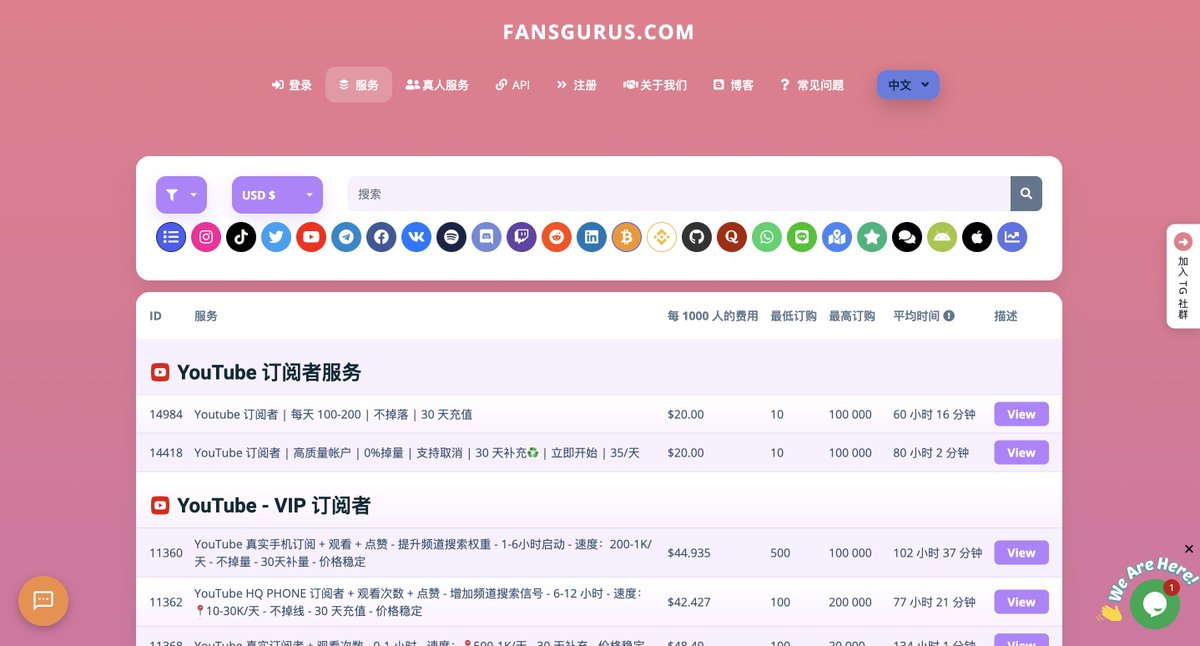
Task: Select the GitHub category icon
Action: coord(697,237)
